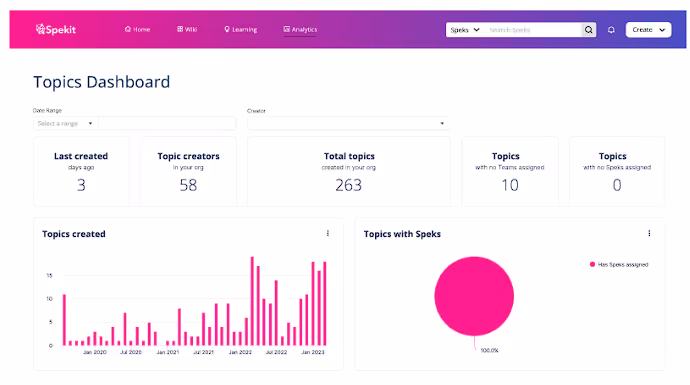Click the Jan 2020 axis label
The height and width of the screenshot is (385, 690).
(x=95, y=352)
